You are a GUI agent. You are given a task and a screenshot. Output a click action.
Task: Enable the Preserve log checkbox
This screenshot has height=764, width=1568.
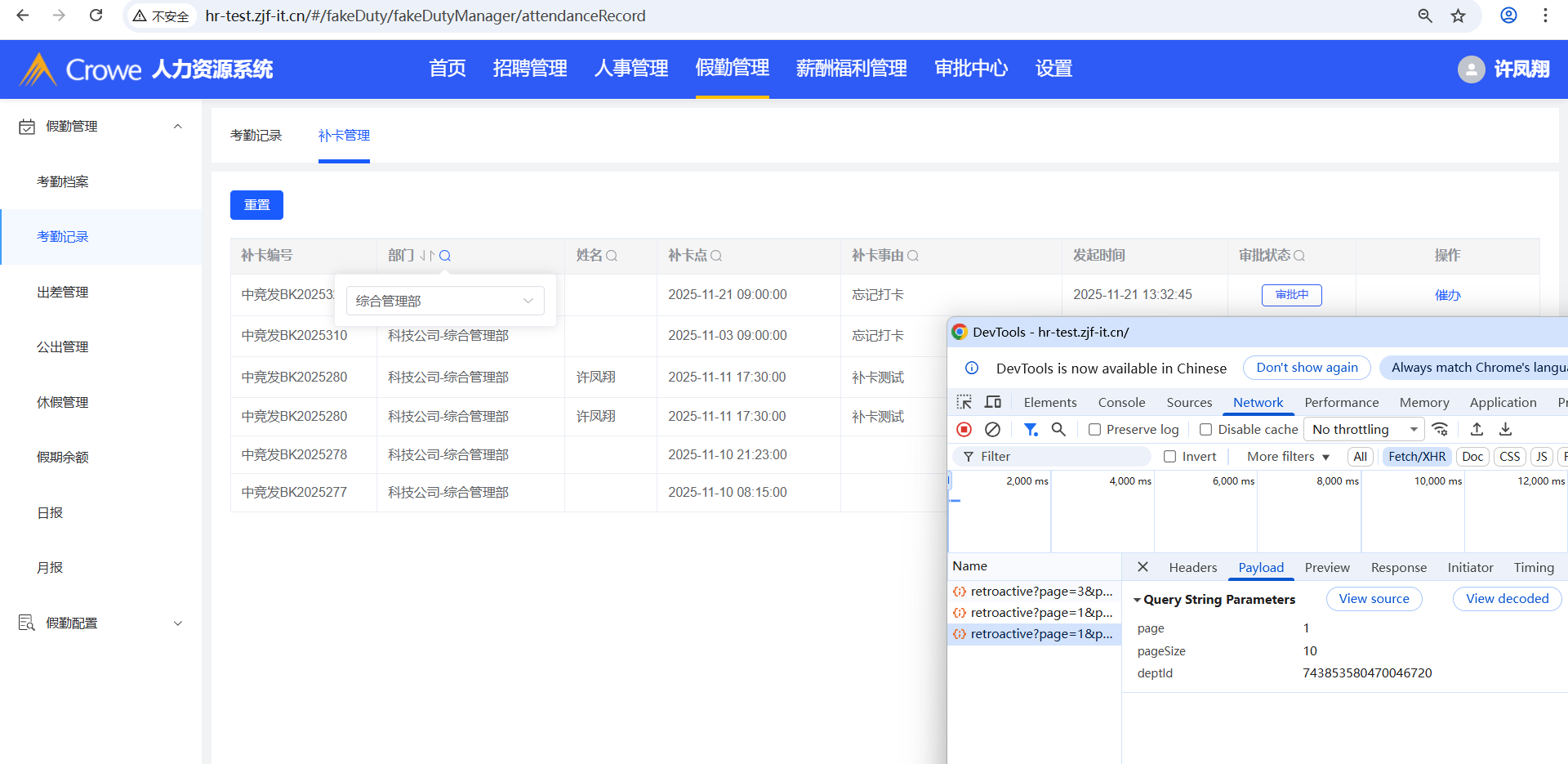point(1095,430)
